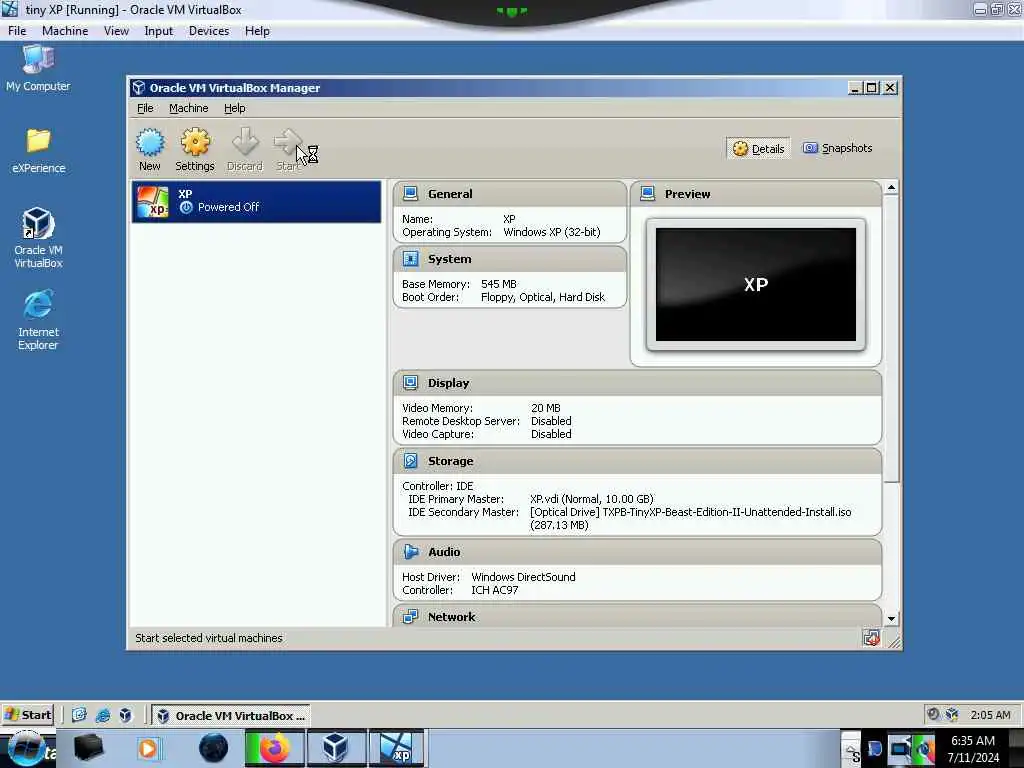This screenshot has width=1024, height=768.
Task: Click the System section chip icon
Action: 410,259
